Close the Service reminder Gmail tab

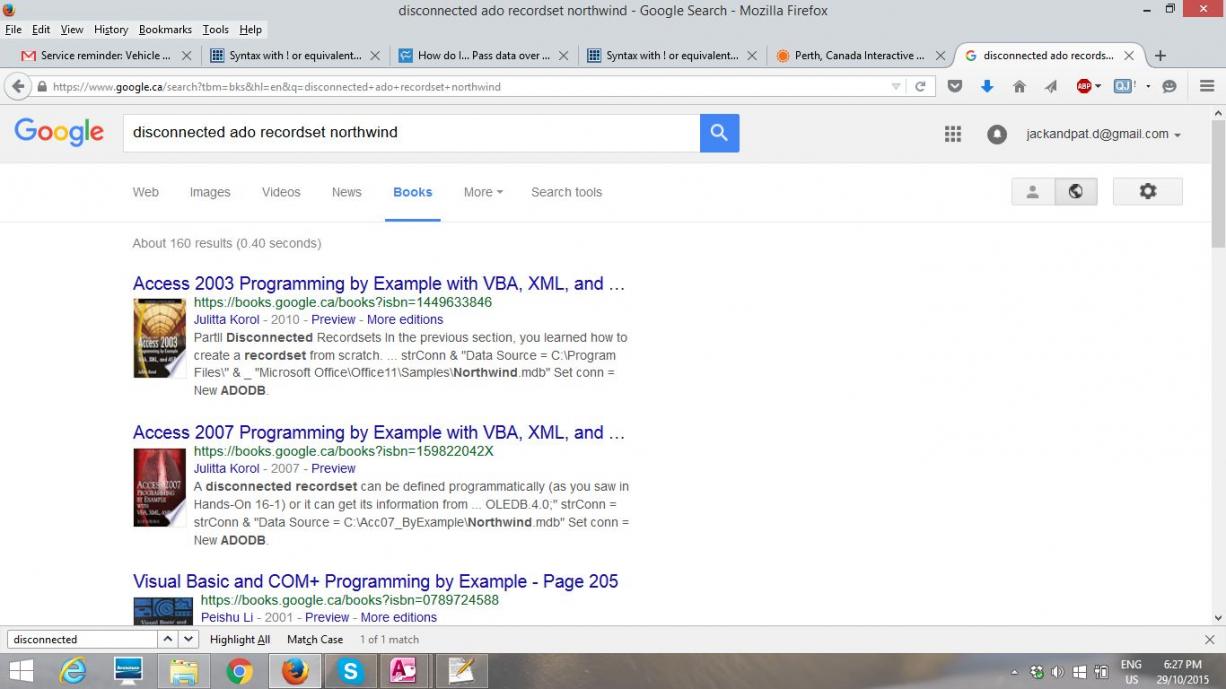coord(186,56)
